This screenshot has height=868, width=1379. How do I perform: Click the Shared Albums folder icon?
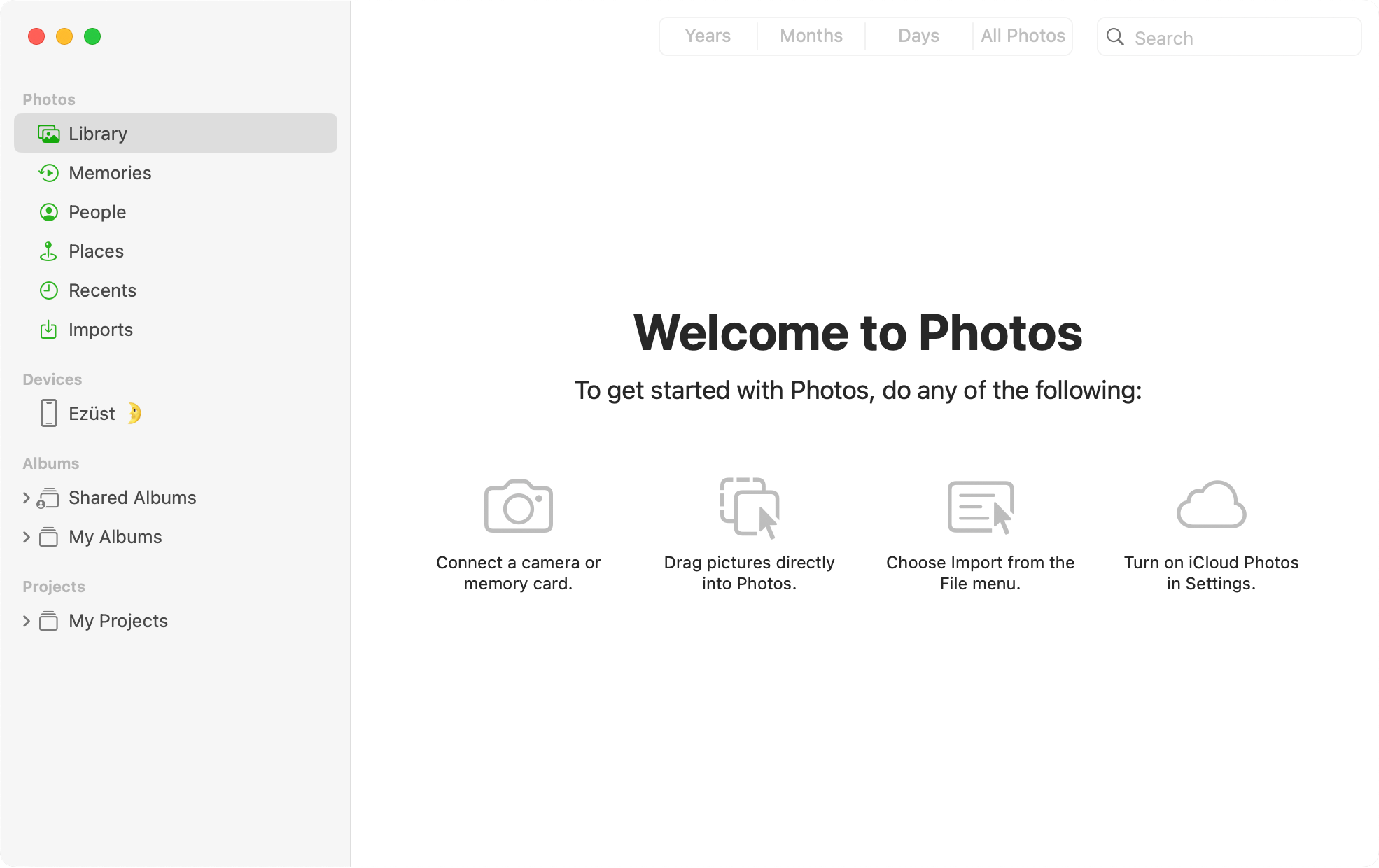pyautogui.click(x=48, y=498)
